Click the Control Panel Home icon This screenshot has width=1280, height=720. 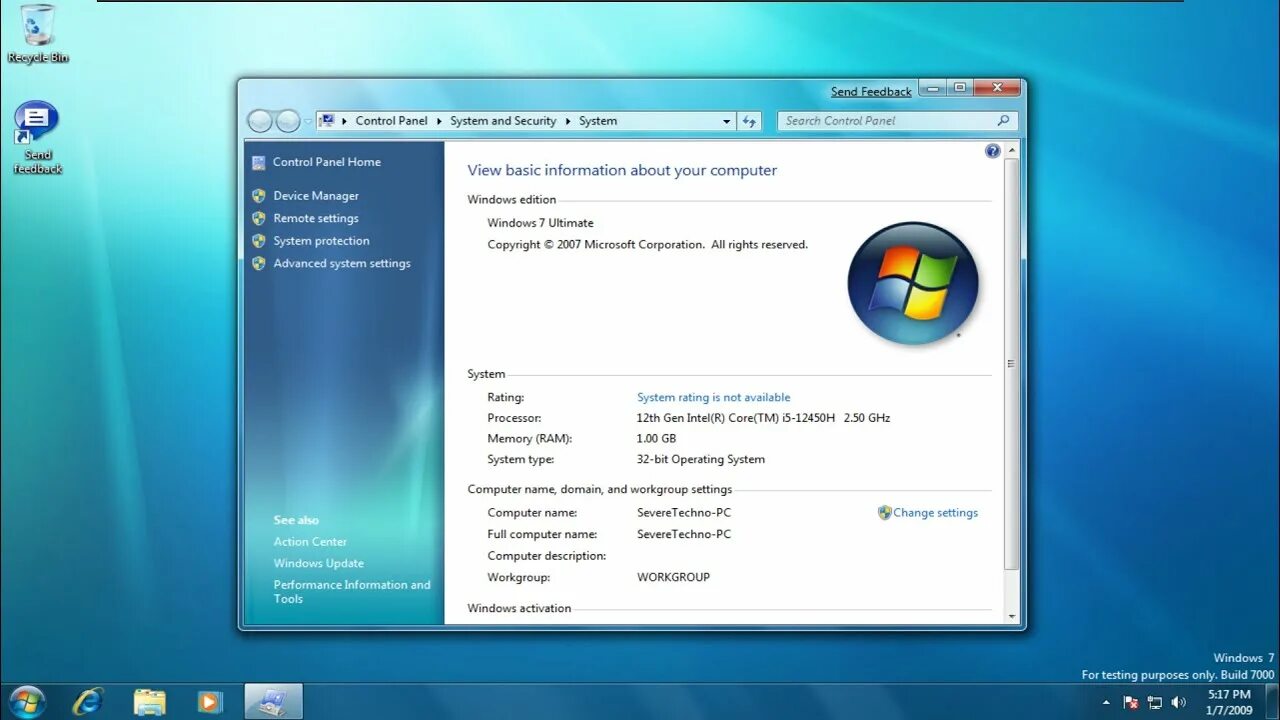pos(259,162)
